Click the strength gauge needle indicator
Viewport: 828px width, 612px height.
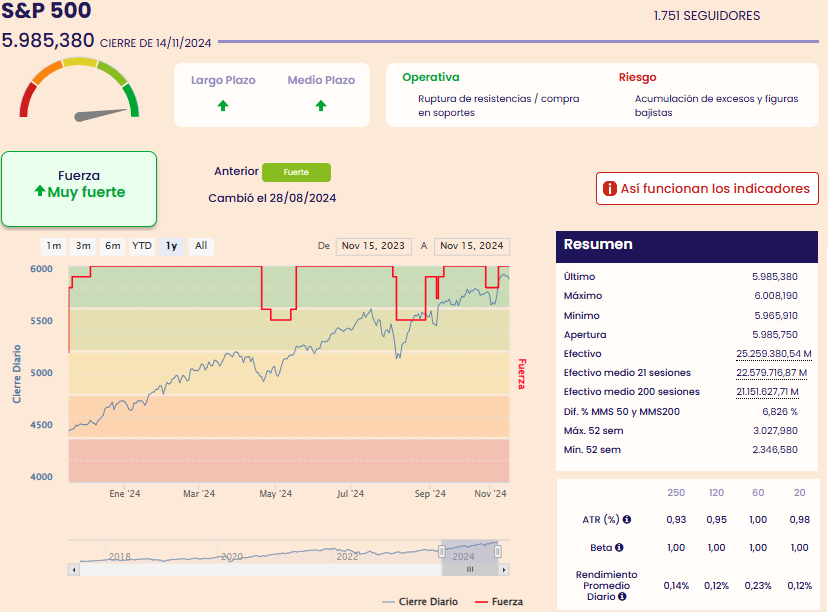[x=100, y=115]
